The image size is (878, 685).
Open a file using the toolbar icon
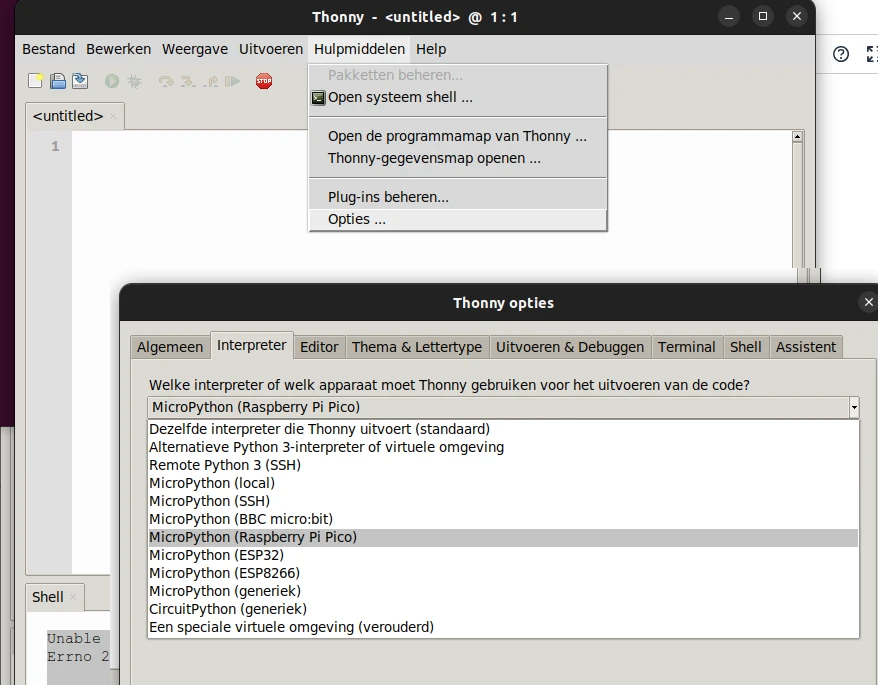pyautogui.click(x=58, y=81)
